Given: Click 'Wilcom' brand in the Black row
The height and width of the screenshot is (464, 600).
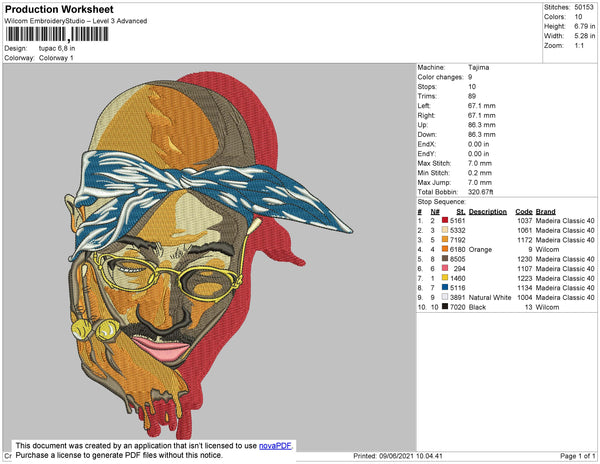Looking at the screenshot, I should (x=547, y=307).
